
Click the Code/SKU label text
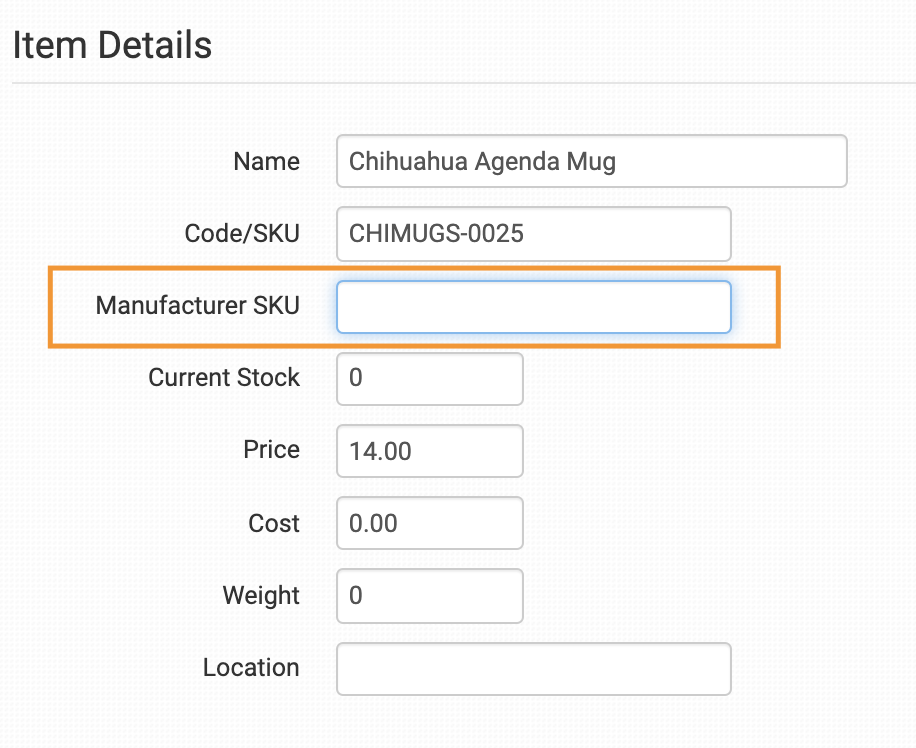(x=242, y=234)
